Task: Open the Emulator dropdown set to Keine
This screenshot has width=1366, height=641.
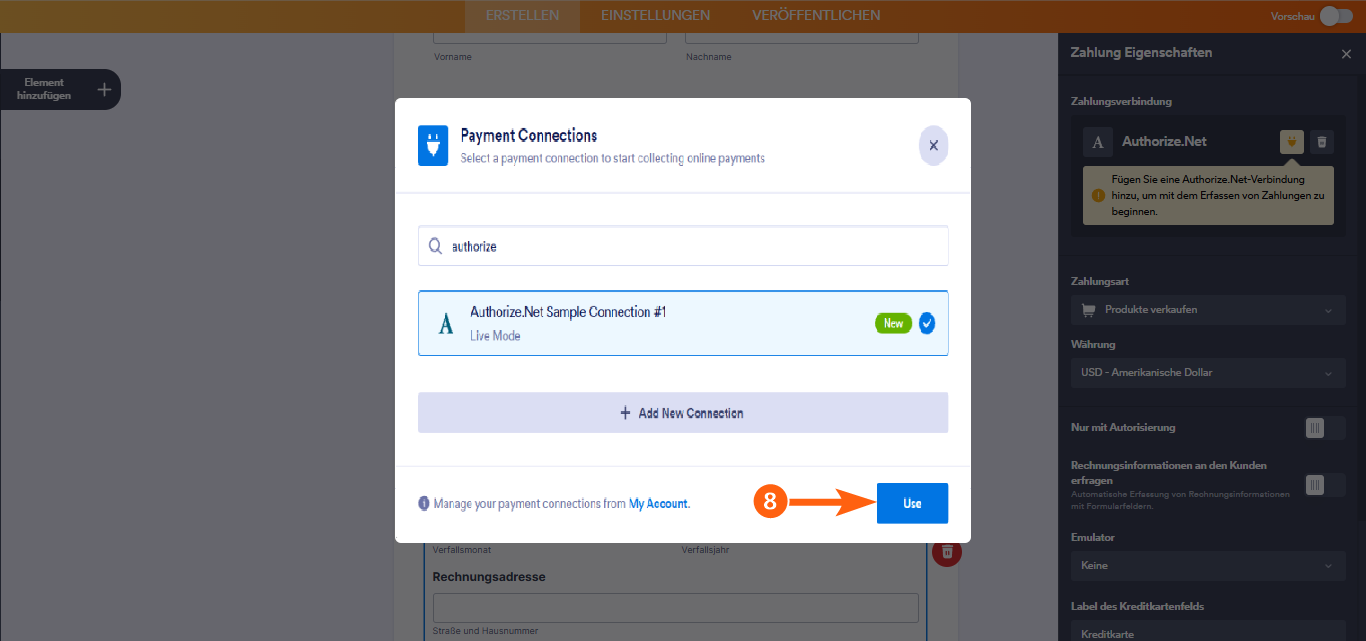Action: pyautogui.click(x=1207, y=565)
